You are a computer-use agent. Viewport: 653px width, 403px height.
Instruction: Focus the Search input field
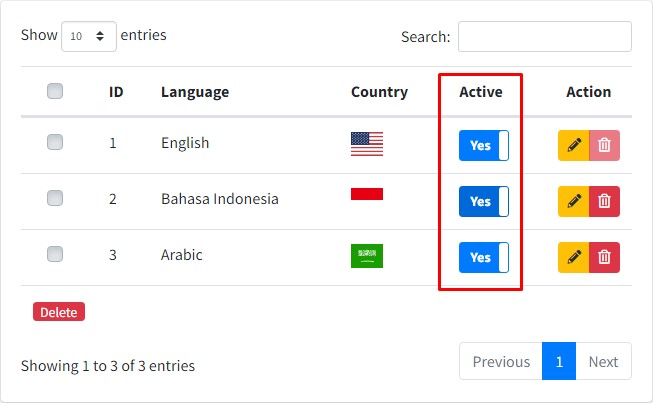545,37
